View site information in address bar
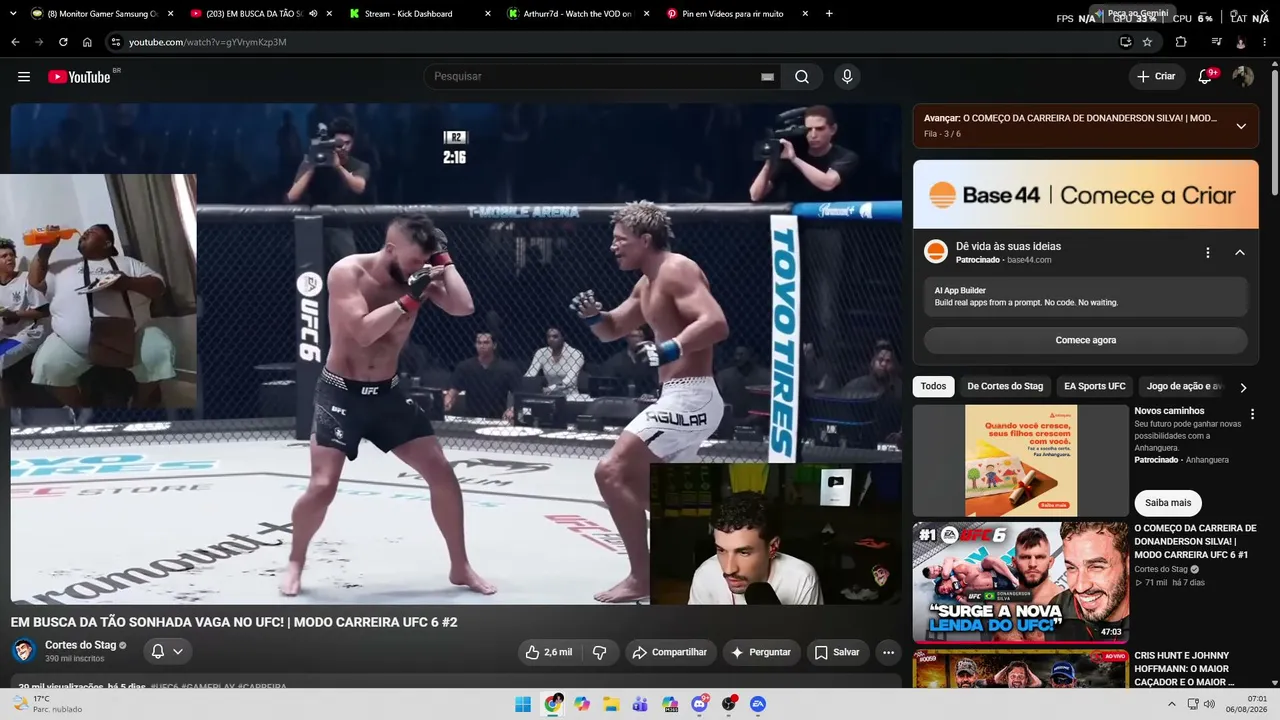The height and width of the screenshot is (720, 1280). 116,42
